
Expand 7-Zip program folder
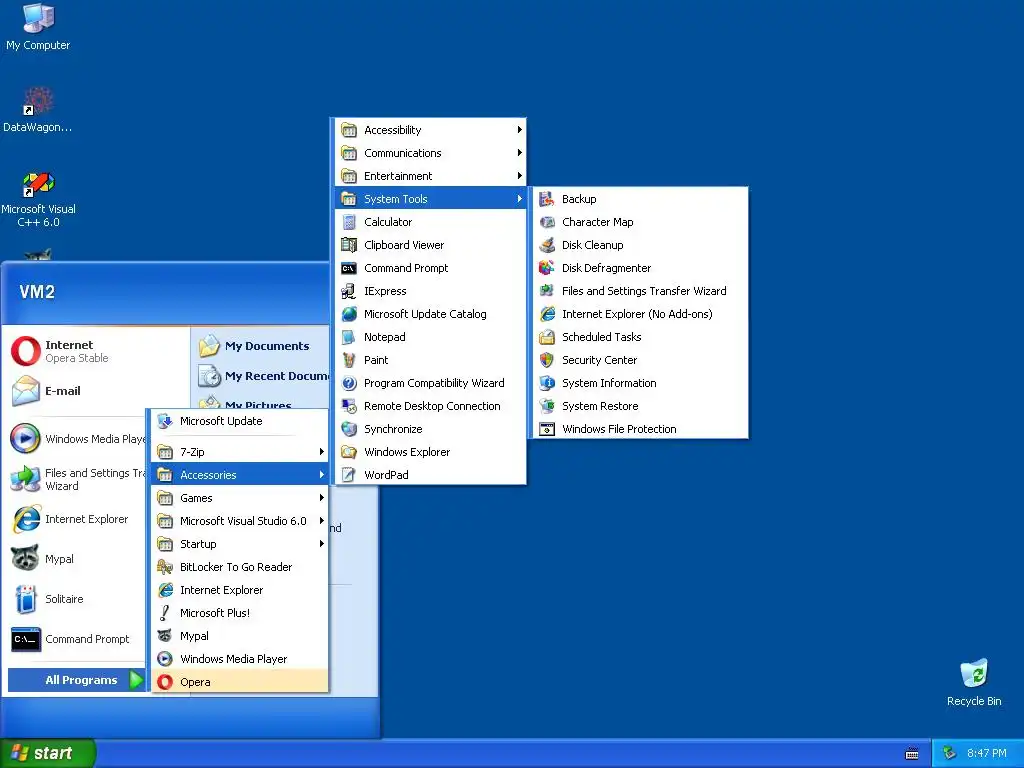click(239, 452)
